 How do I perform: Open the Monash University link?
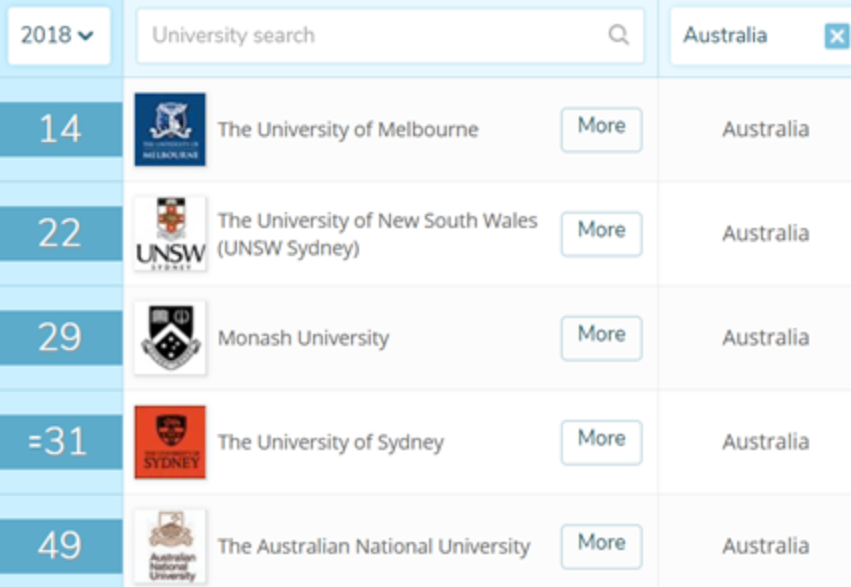[303, 338]
